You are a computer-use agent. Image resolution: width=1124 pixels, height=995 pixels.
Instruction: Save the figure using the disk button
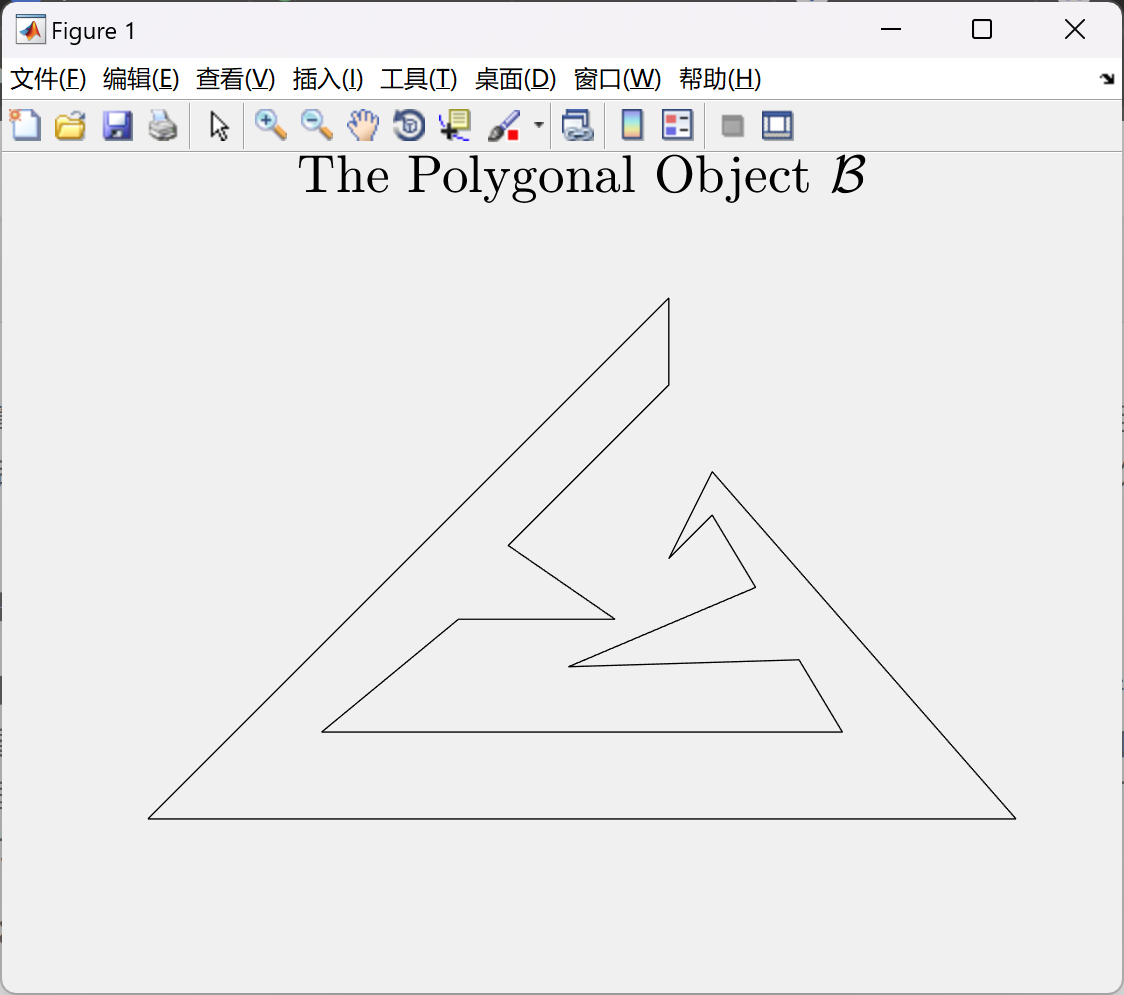(x=117, y=125)
